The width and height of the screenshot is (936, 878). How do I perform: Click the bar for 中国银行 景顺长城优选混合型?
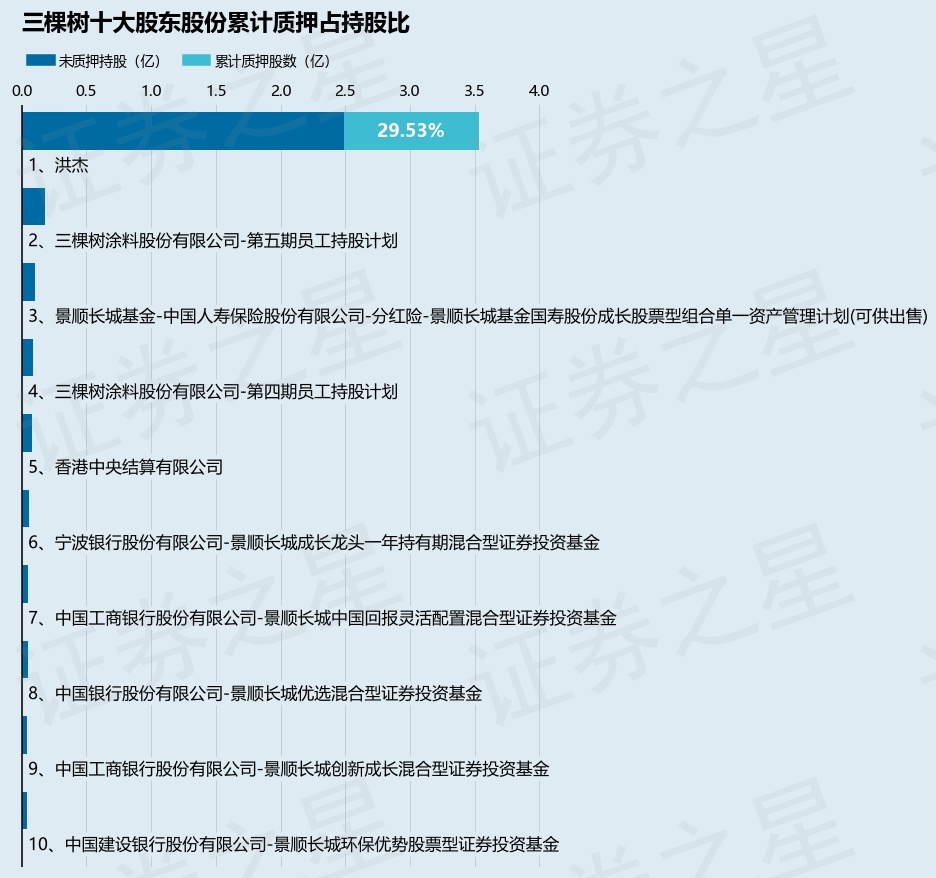click(25, 660)
